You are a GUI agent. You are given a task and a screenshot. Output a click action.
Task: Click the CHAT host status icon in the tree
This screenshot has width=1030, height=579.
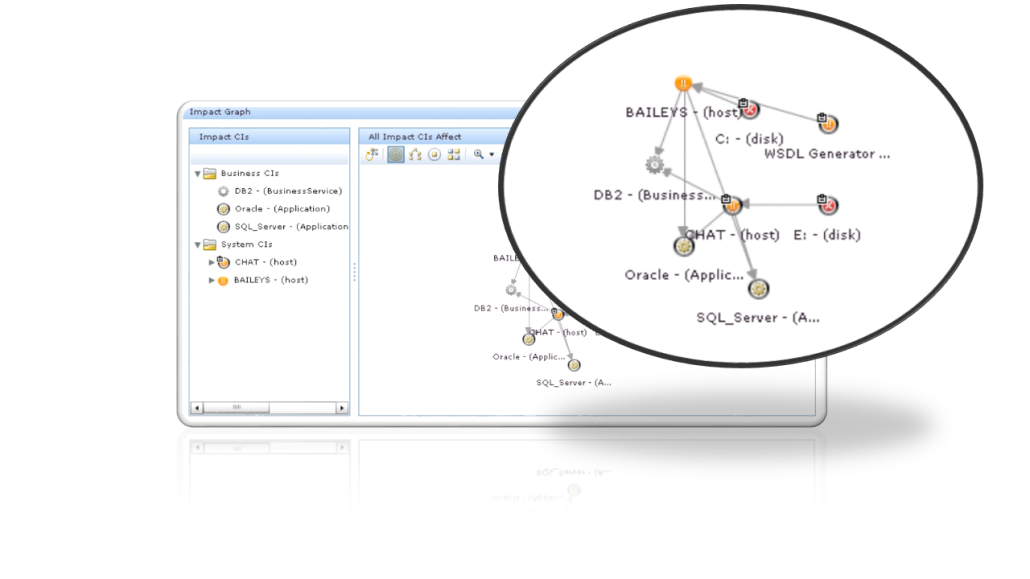223,262
